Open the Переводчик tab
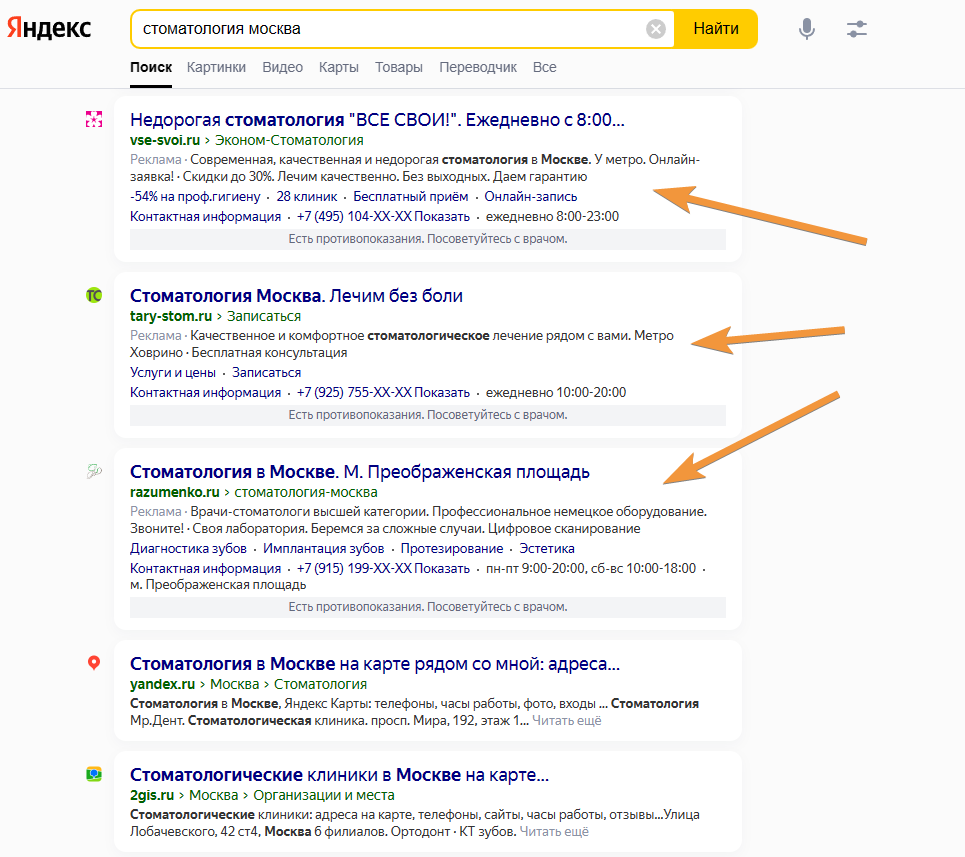 (478, 67)
